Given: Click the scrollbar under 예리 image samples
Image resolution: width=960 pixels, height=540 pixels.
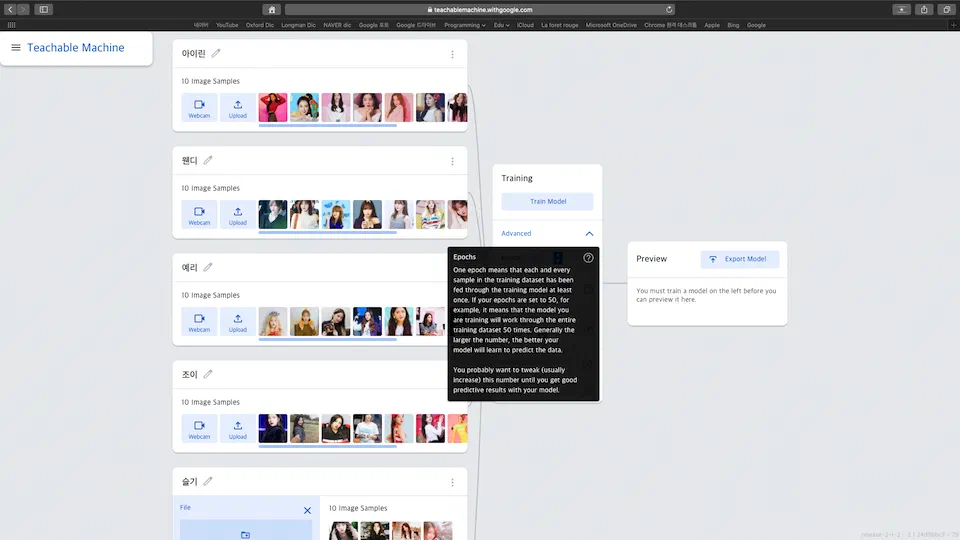Looking at the screenshot, I should 327,339.
